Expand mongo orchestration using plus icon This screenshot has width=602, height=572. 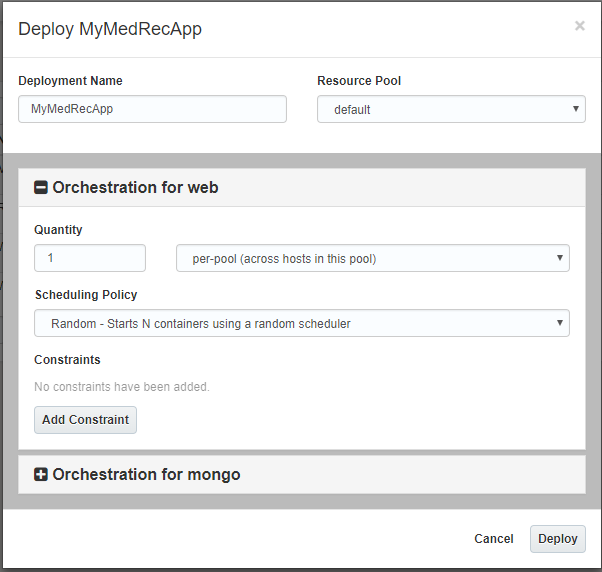click(41, 475)
